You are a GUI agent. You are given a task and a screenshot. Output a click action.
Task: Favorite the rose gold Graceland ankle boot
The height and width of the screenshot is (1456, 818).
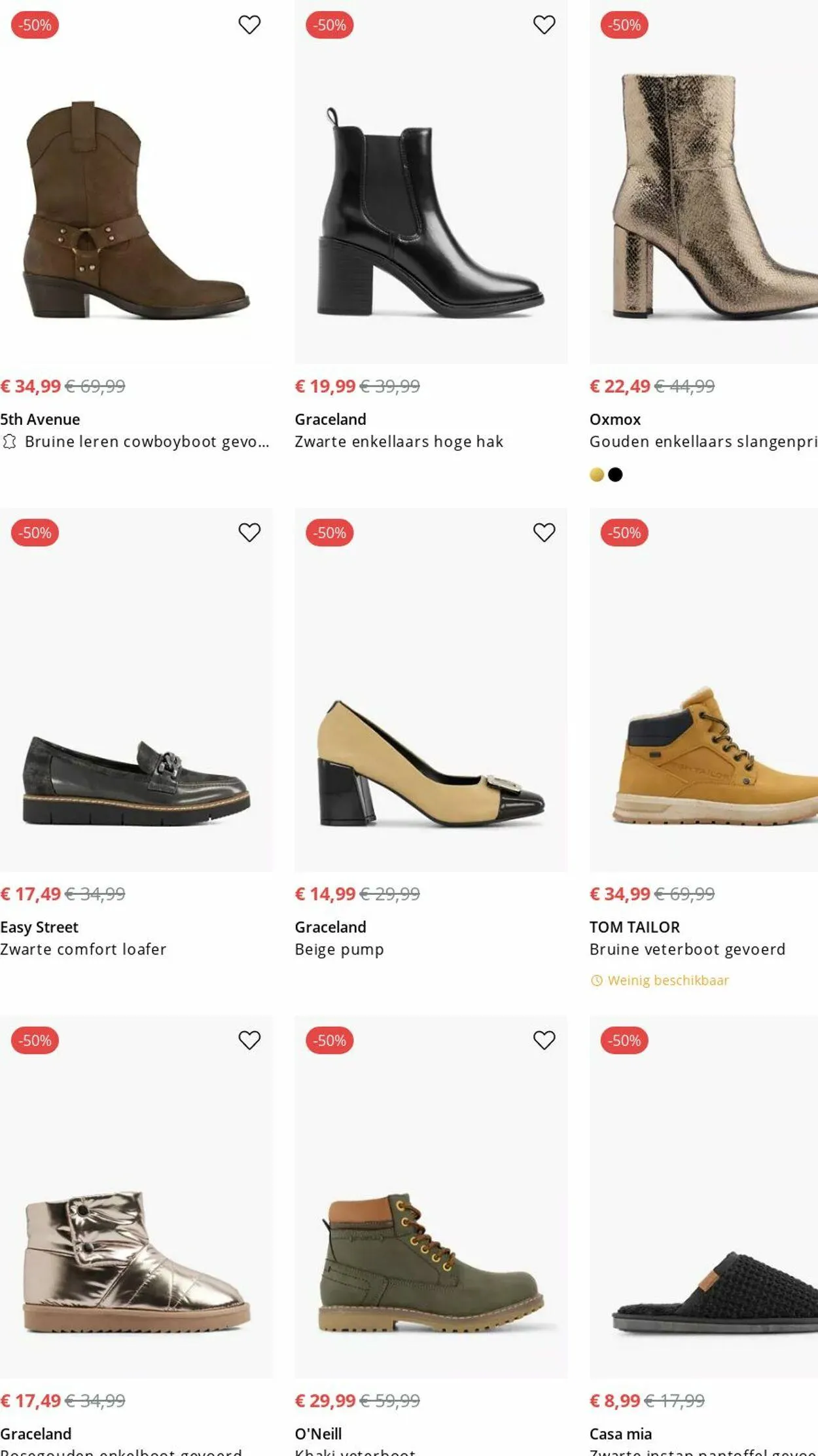[x=249, y=1040]
